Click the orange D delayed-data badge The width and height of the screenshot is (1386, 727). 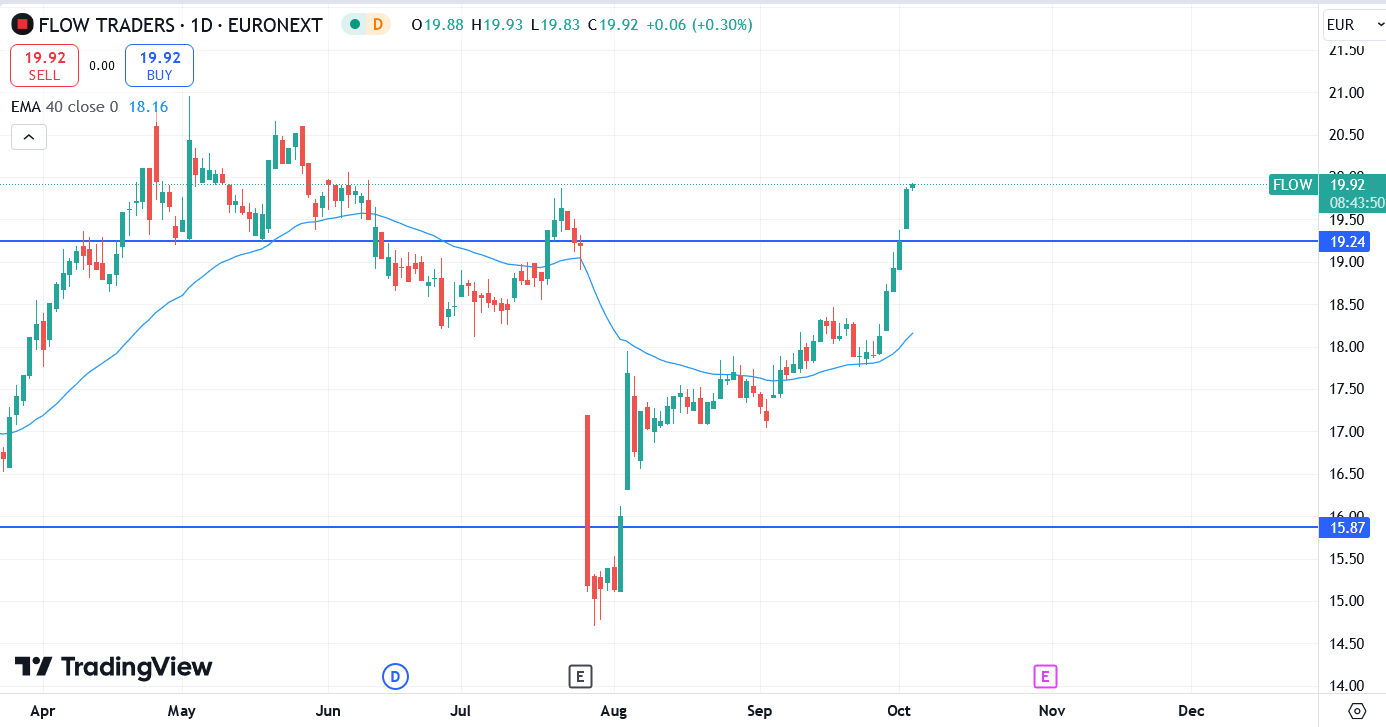(x=378, y=25)
